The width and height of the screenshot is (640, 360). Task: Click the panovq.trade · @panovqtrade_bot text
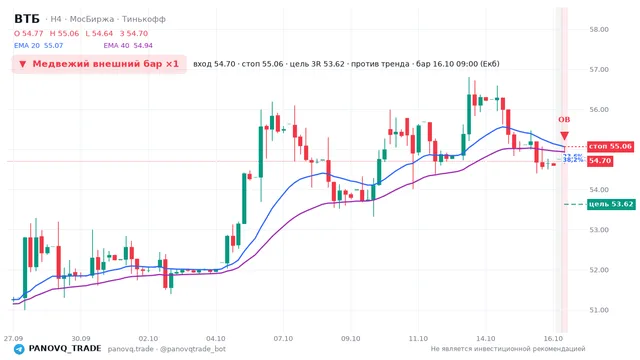(x=167, y=349)
